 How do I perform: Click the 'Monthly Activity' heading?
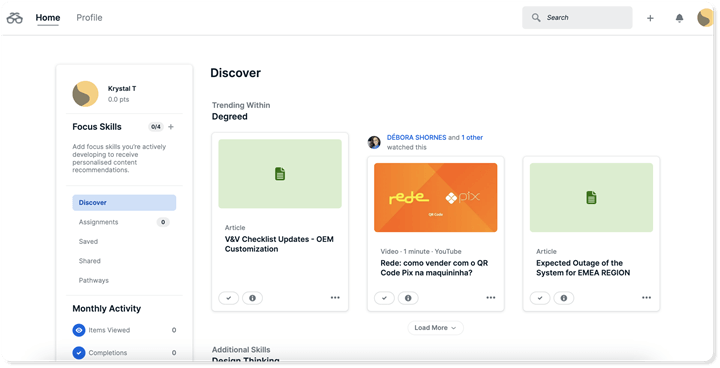[x=107, y=309]
